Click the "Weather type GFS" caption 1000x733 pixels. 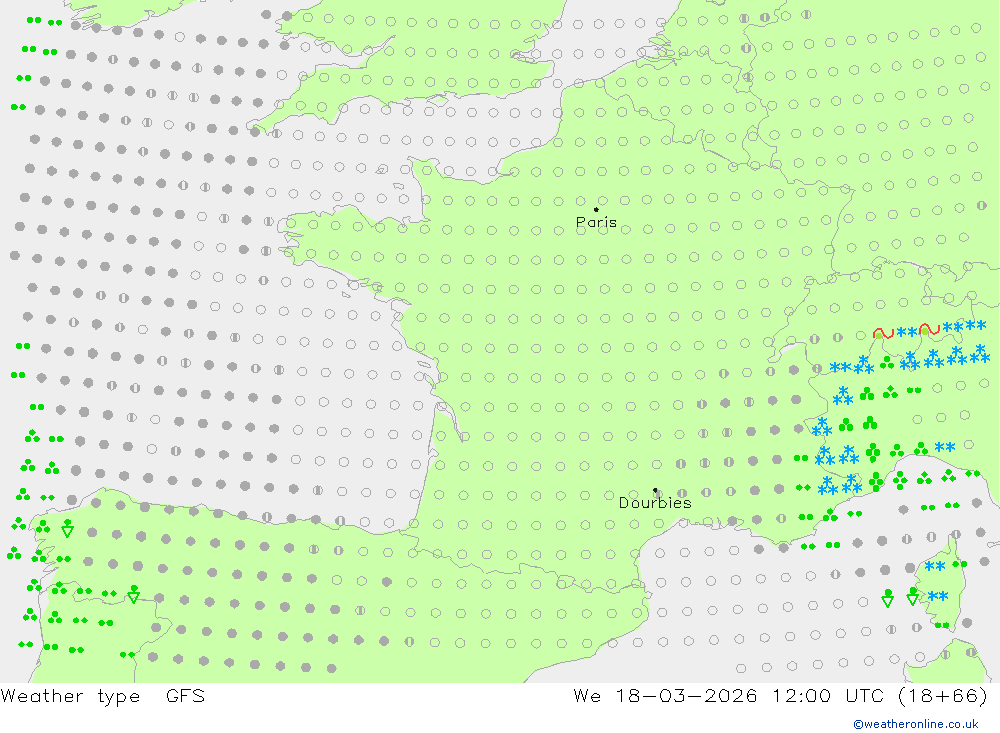coord(103,695)
